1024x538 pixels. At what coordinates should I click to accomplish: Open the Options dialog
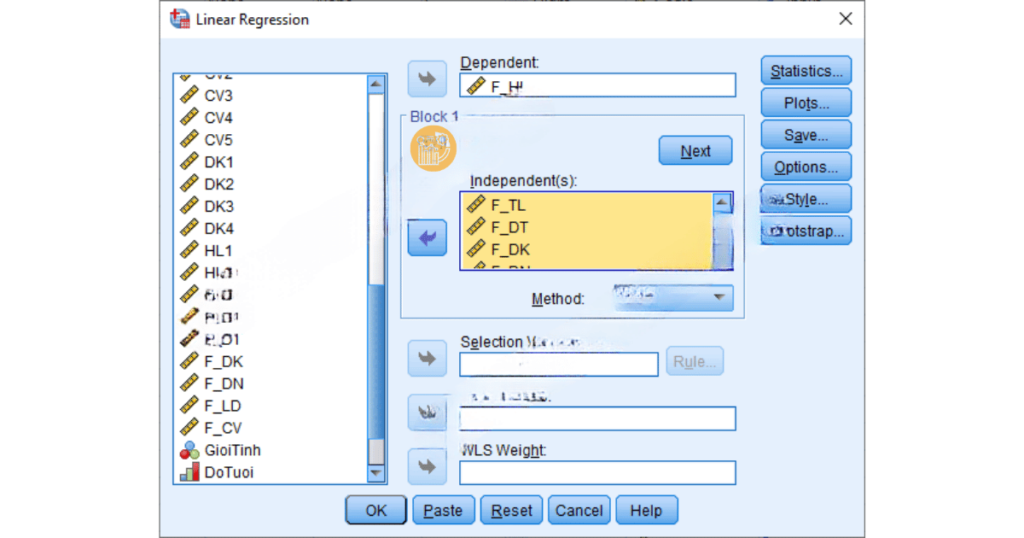806,167
